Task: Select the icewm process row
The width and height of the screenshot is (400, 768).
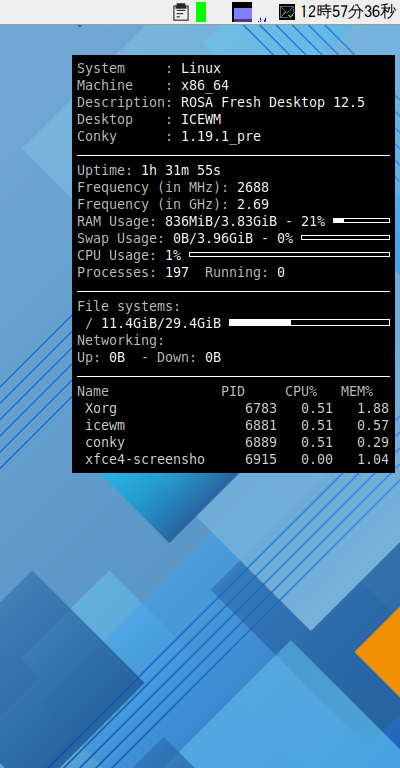Action: click(233, 426)
